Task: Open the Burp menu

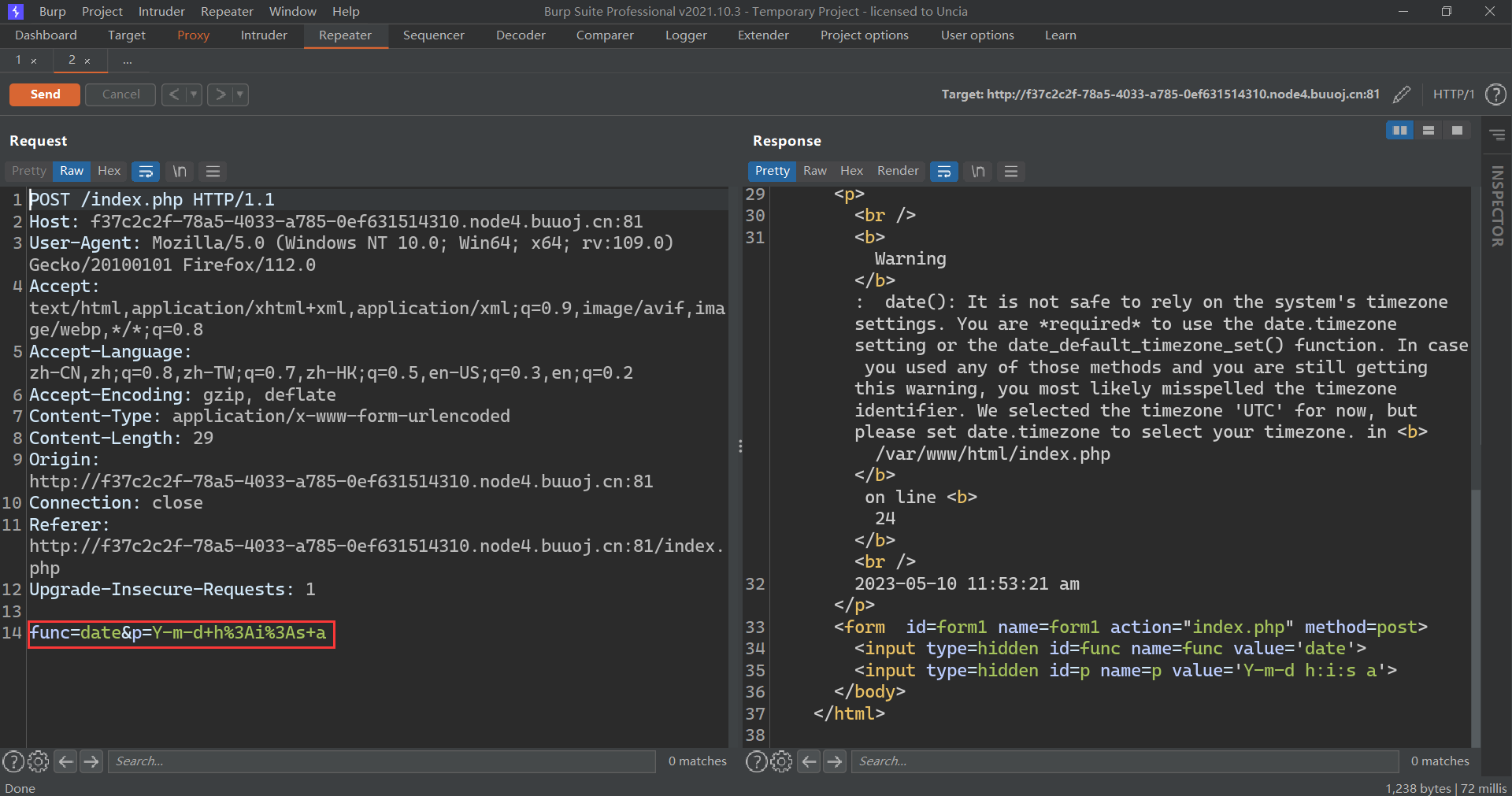Action: [x=52, y=11]
